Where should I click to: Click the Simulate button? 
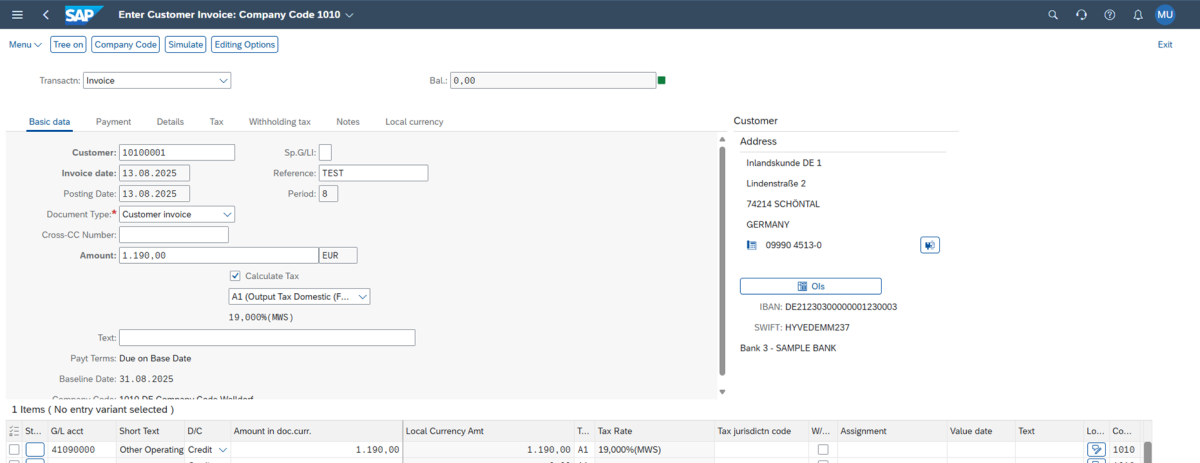point(186,45)
